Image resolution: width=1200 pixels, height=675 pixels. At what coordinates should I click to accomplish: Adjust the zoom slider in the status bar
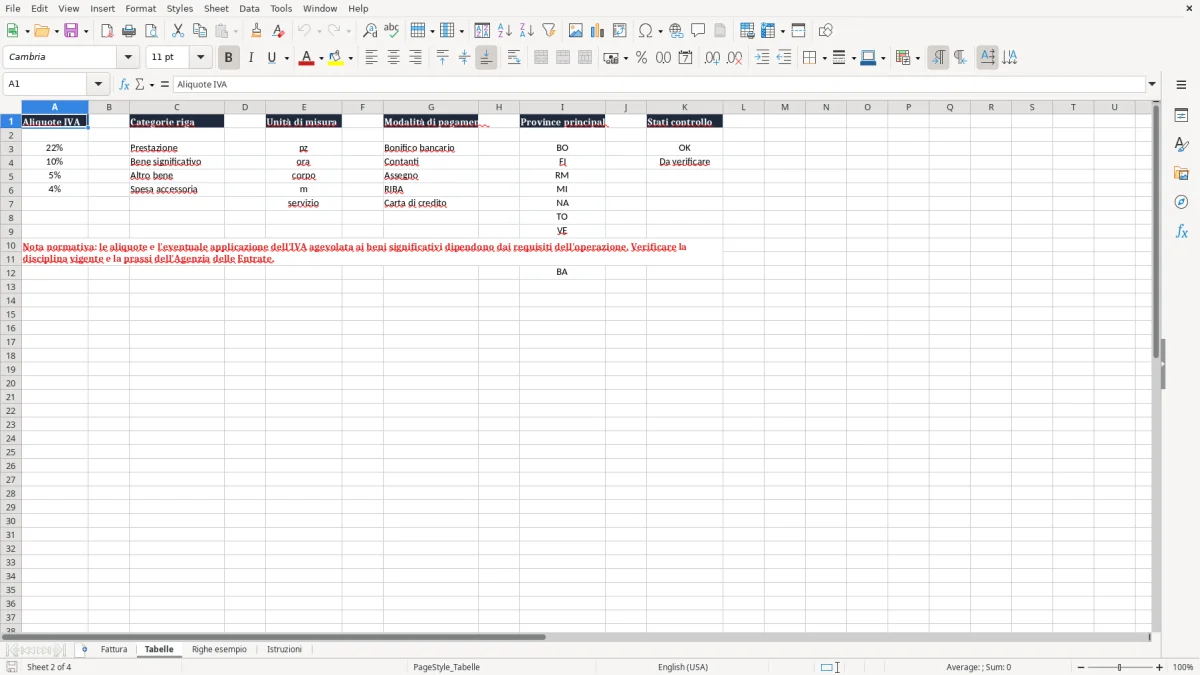point(1120,667)
